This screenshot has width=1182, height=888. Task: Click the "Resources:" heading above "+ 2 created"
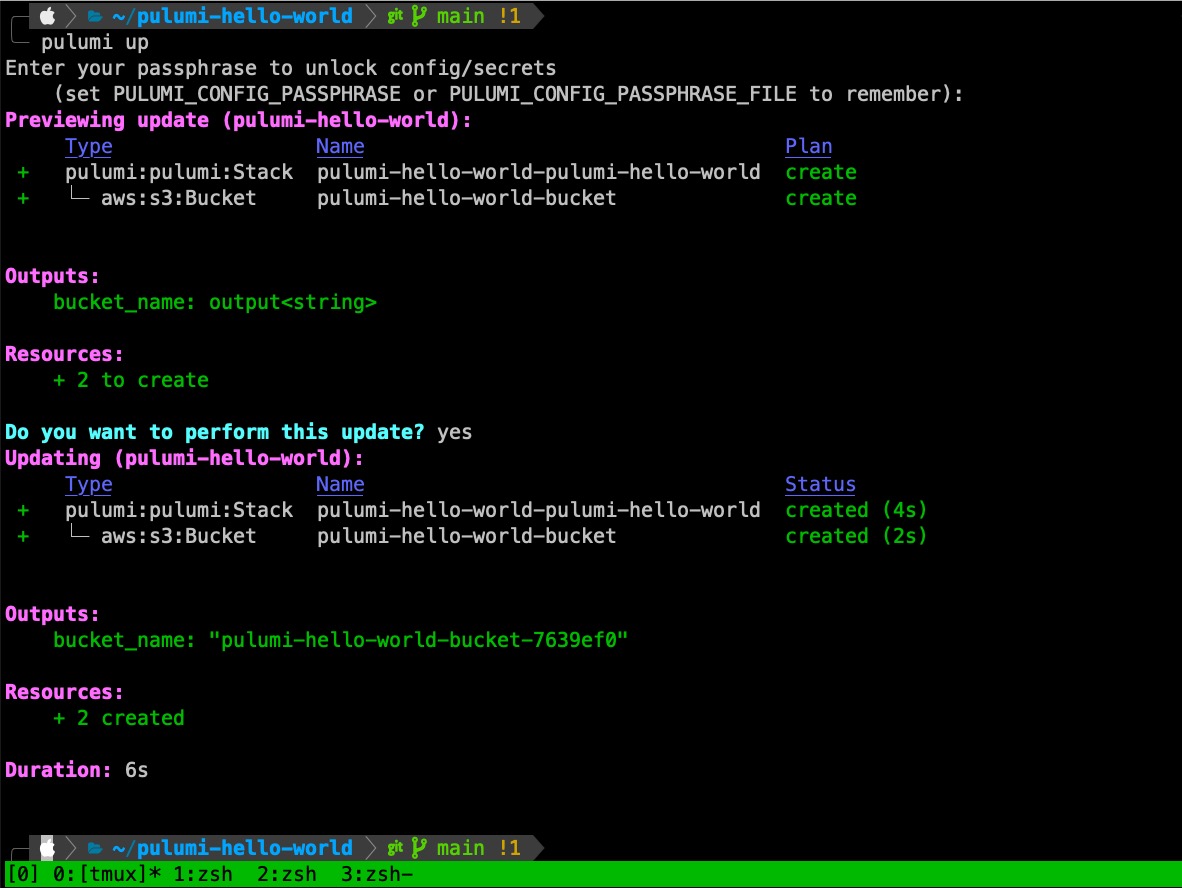coord(65,692)
